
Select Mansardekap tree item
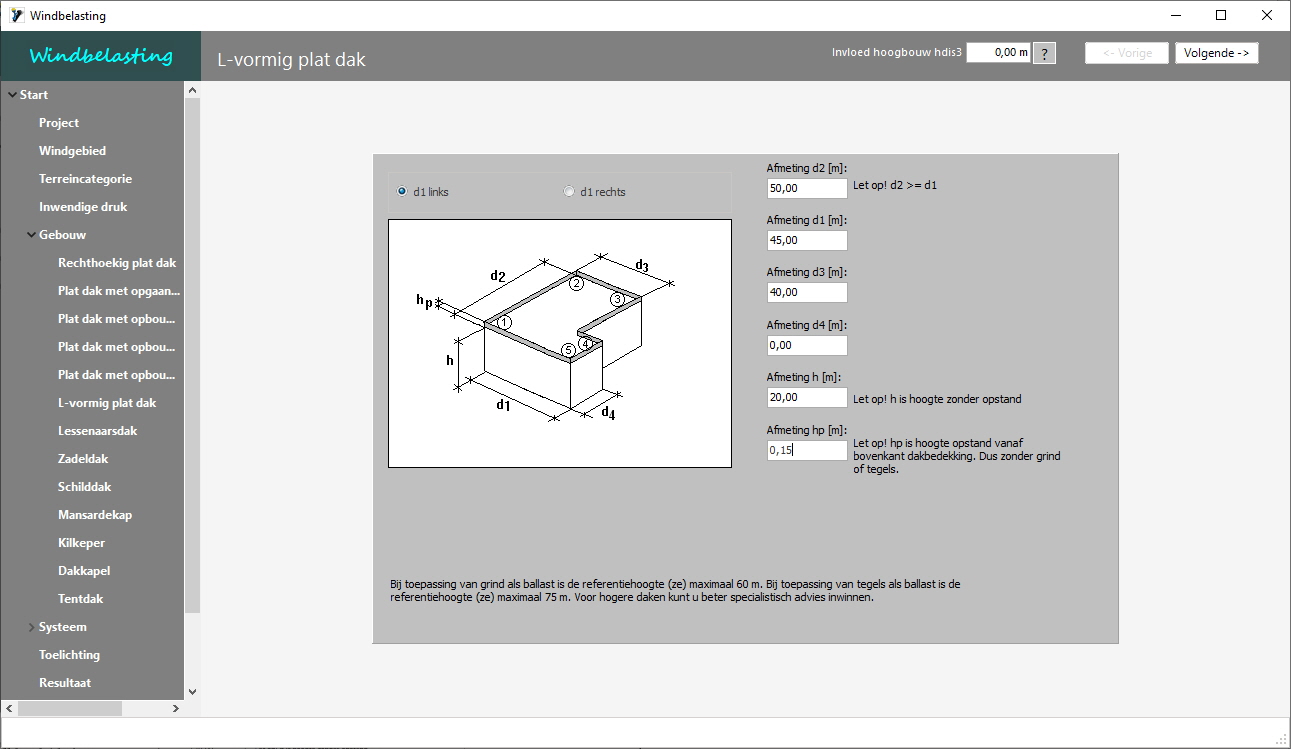pos(95,515)
